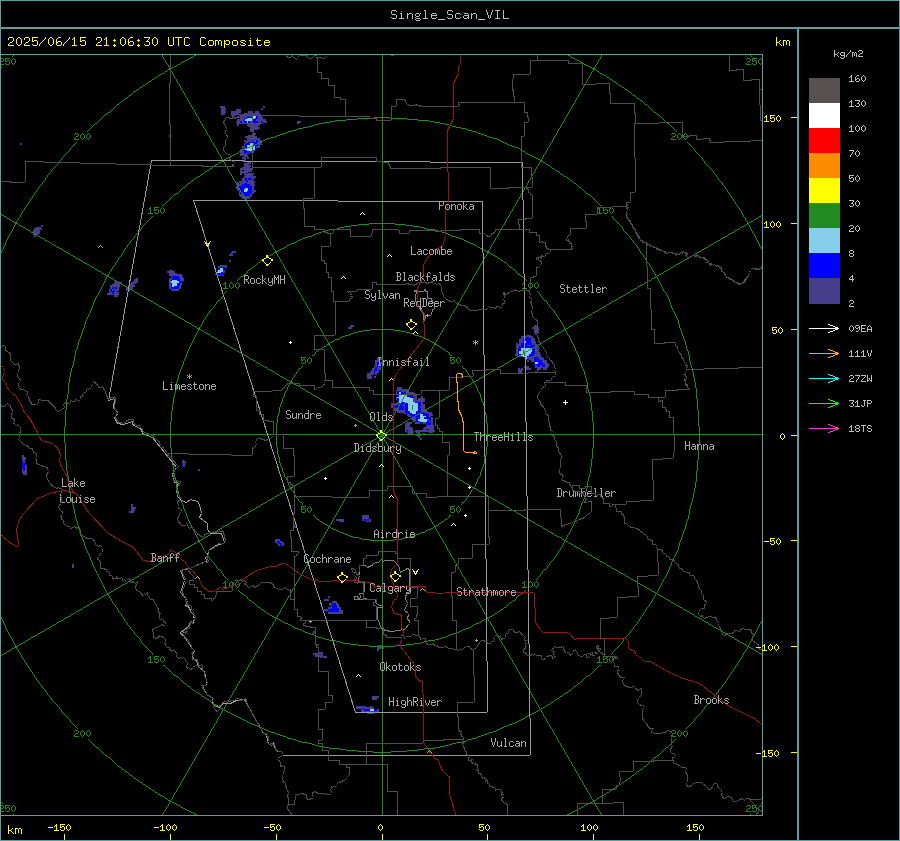This screenshot has height=841, width=900.
Task: Click the 31JP legend label
Action: [860, 404]
